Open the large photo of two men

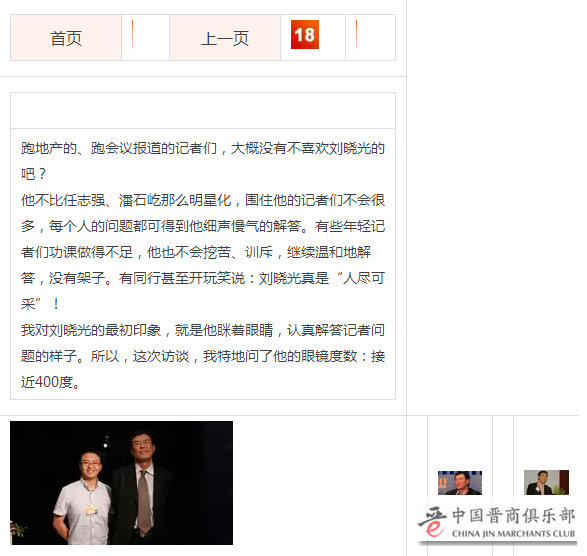click(121, 483)
